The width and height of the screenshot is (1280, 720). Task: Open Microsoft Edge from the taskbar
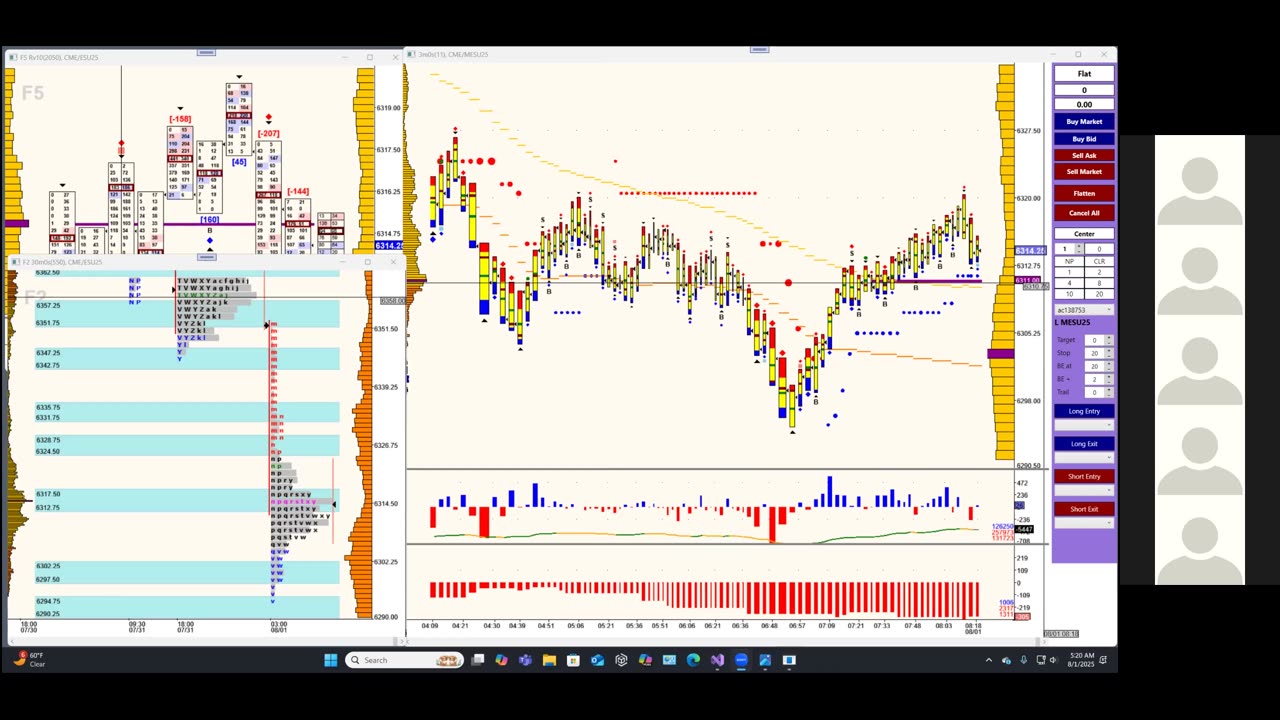pyautogui.click(x=693, y=660)
